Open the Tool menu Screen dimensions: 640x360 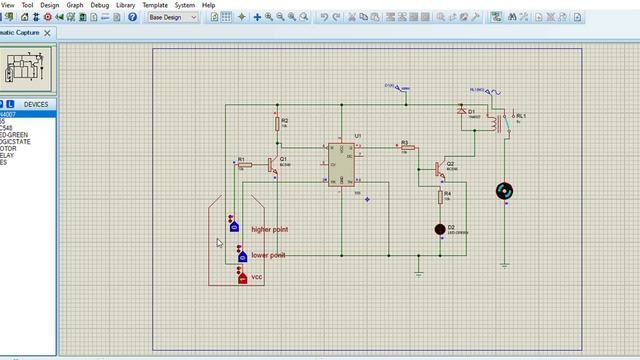click(27, 5)
